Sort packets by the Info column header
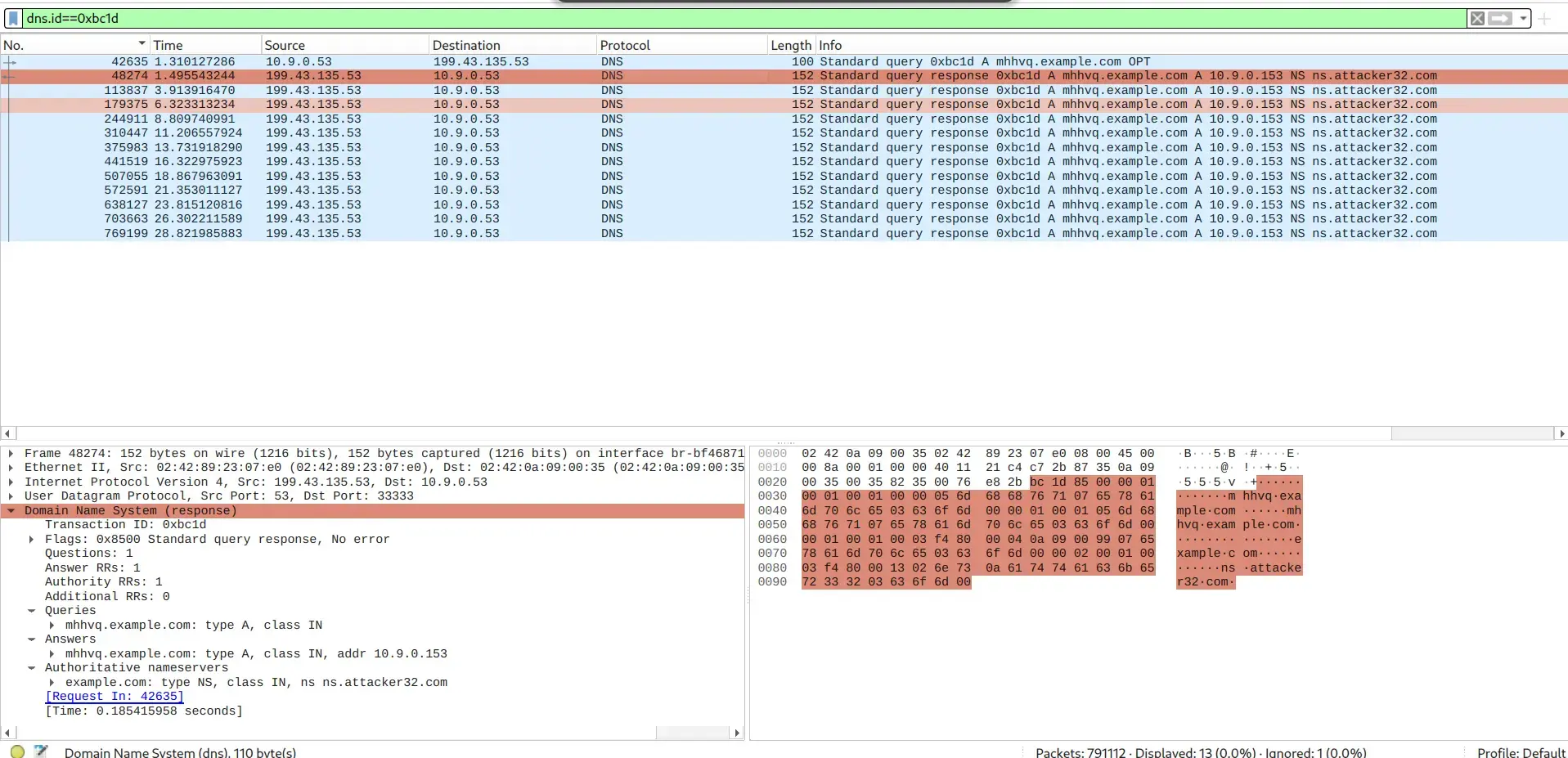Image resolution: width=1568 pixels, height=758 pixels. 1191,45
